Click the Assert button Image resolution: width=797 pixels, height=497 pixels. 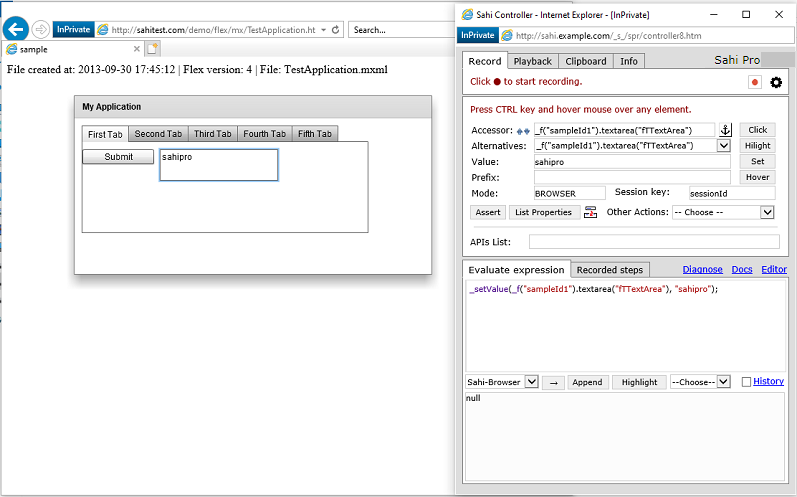[488, 212]
